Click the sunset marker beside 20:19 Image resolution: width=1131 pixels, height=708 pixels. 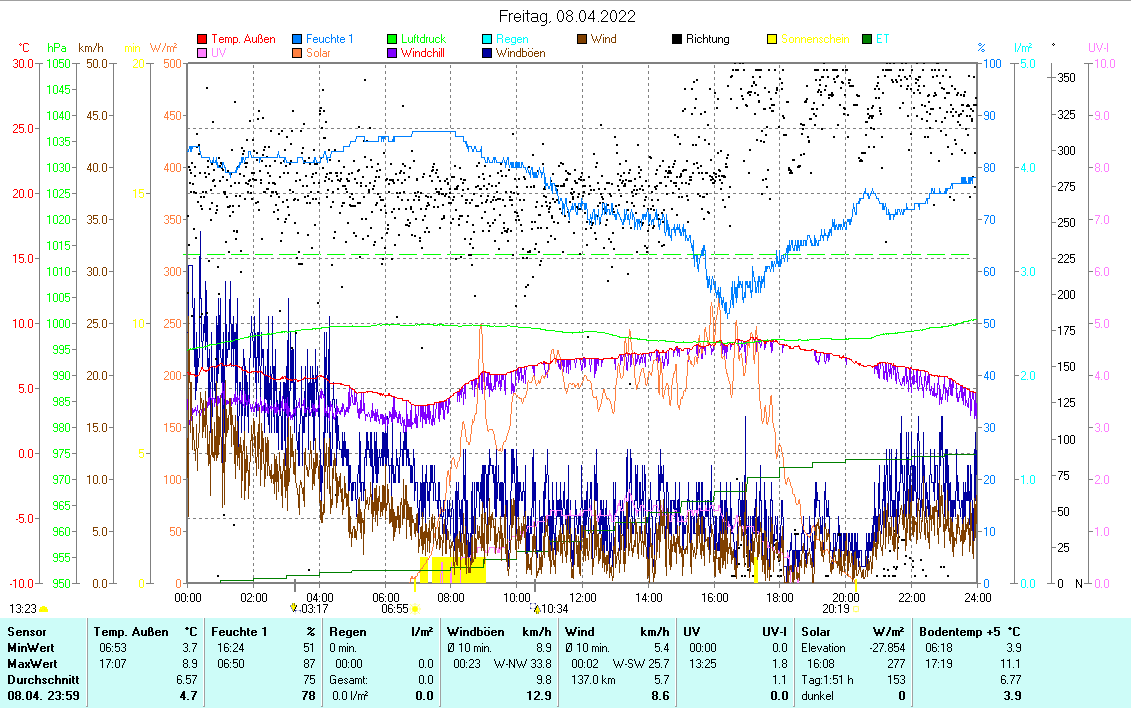click(857, 608)
